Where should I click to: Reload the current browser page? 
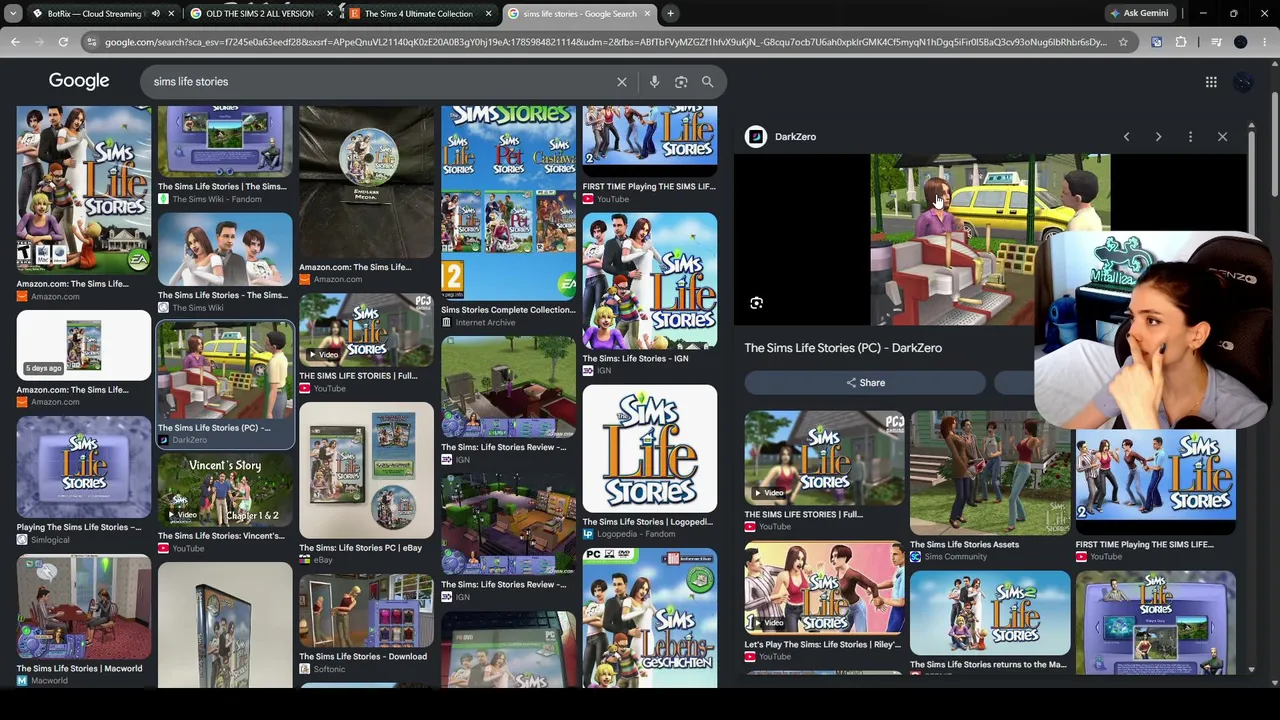(x=63, y=42)
